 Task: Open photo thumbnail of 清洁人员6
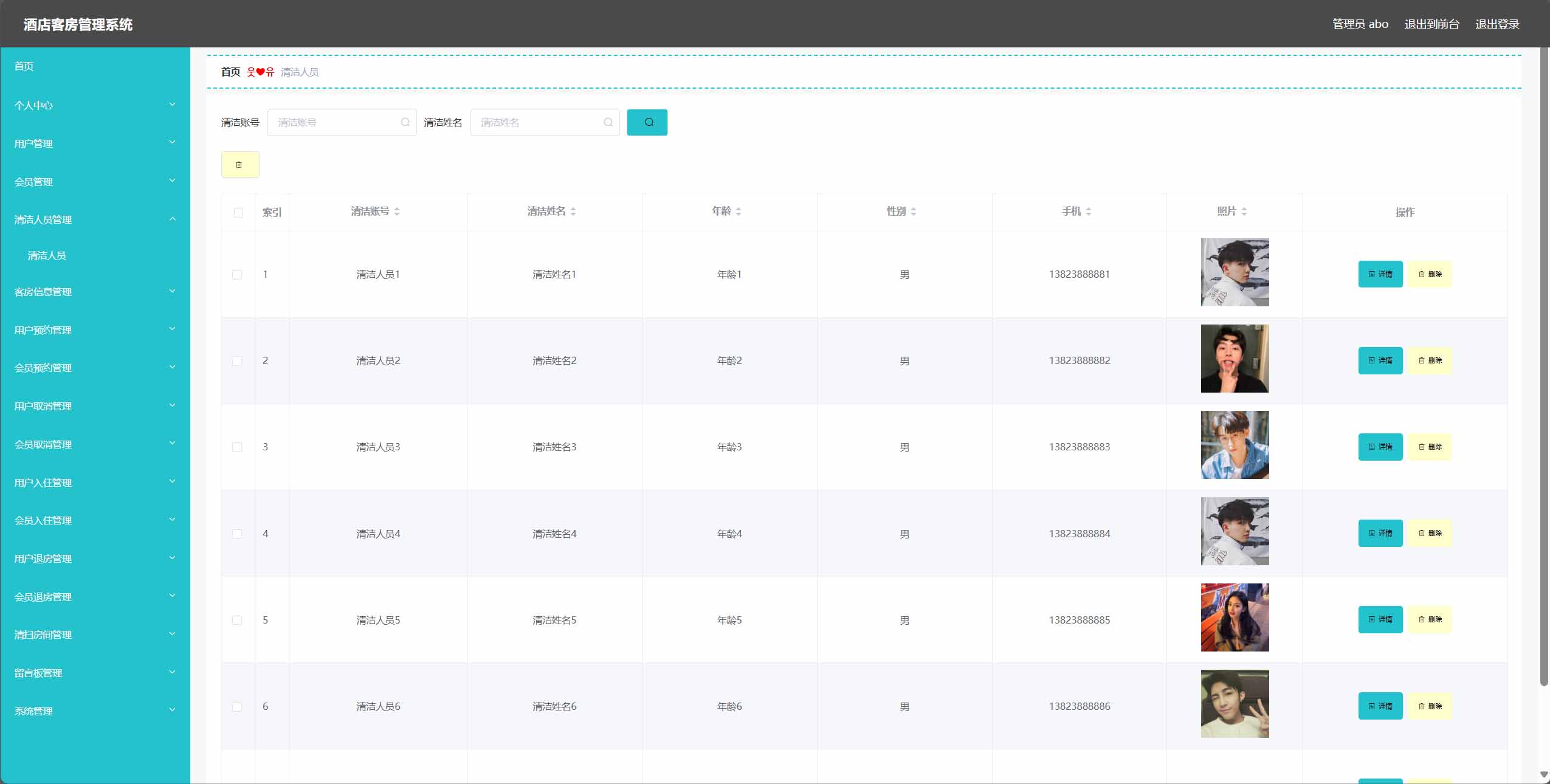click(x=1235, y=704)
